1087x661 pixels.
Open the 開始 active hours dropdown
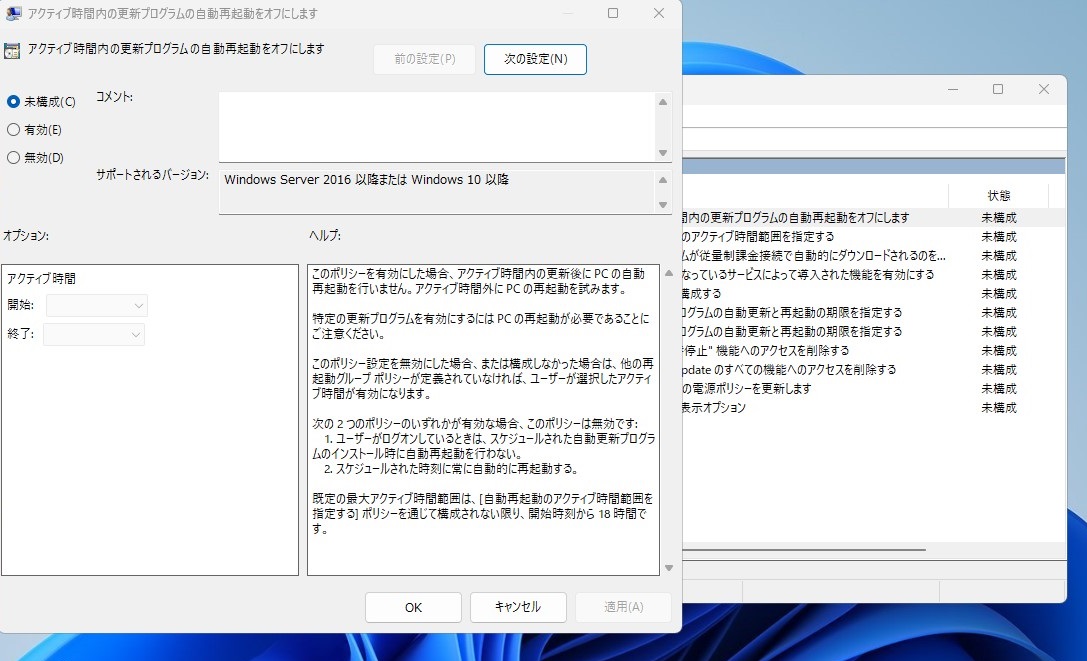[96, 305]
